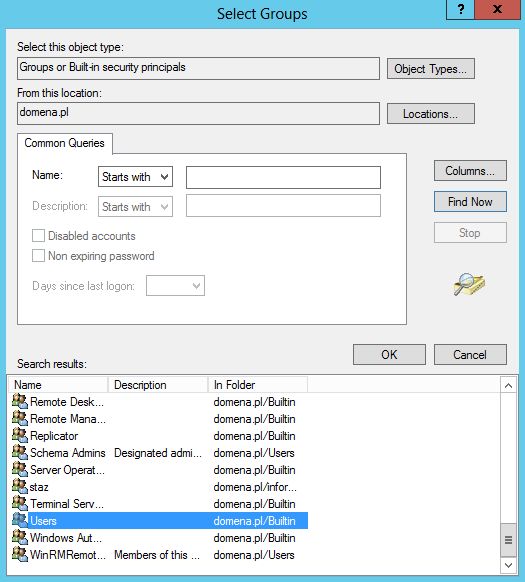Open the Name 'Starts with' dropdown
The height and width of the screenshot is (582, 525).
click(x=135, y=177)
